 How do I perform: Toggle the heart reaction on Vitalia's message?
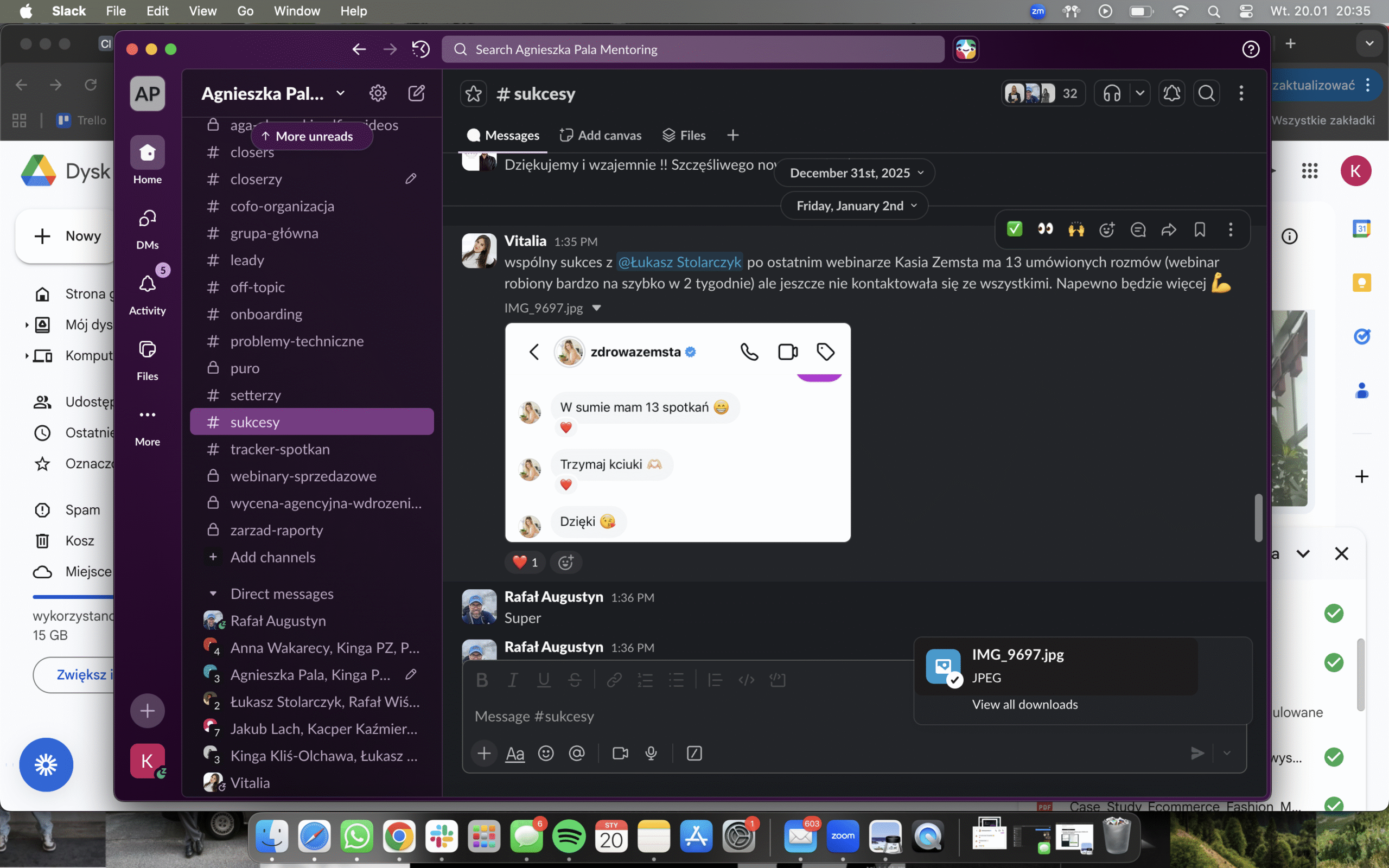[525, 562]
